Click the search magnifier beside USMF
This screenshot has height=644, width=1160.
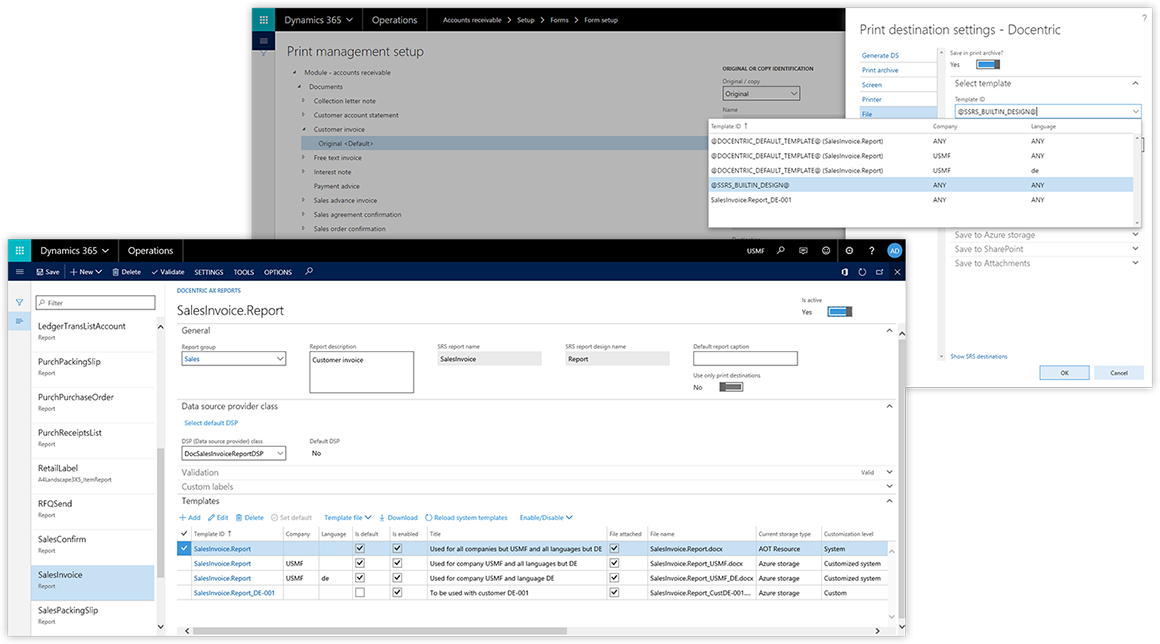[x=780, y=251]
